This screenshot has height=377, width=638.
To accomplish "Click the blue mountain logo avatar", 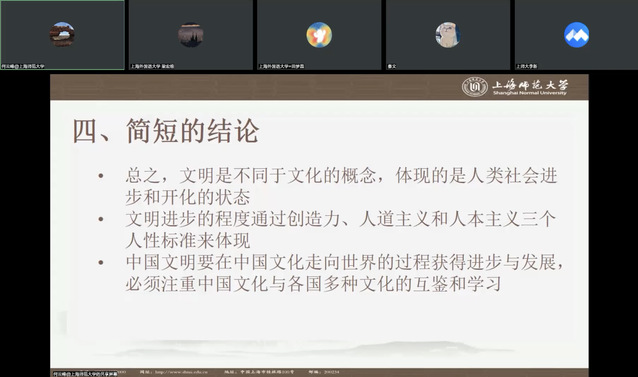I will point(577,35).
